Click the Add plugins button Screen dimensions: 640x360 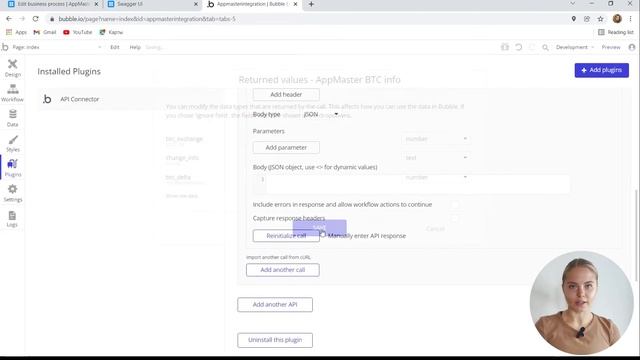coord(602,70)
